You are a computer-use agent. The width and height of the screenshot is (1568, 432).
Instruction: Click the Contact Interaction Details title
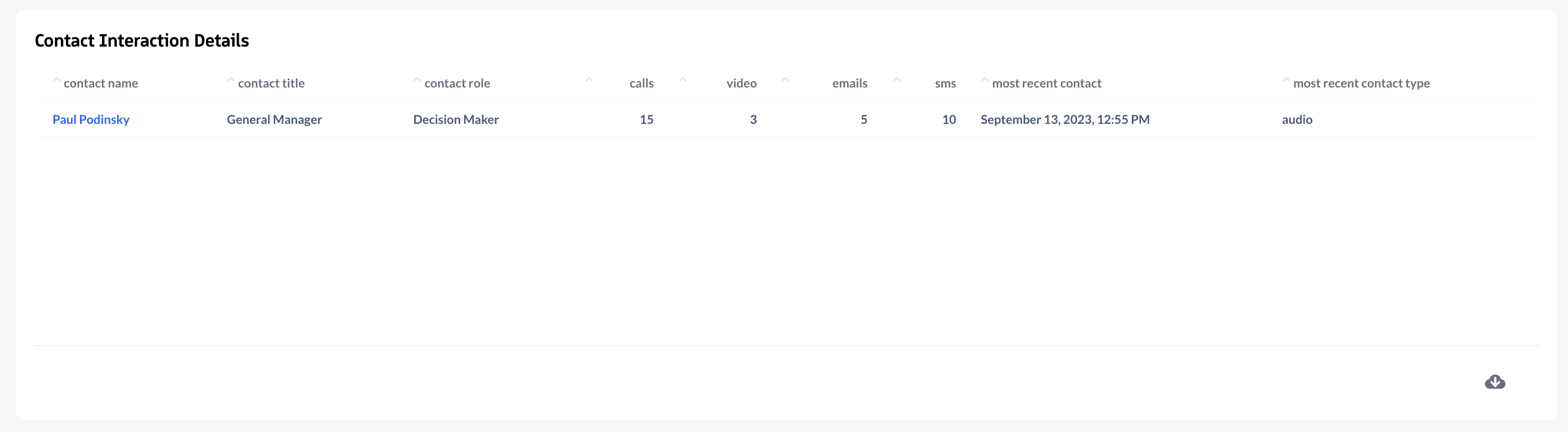141,40
